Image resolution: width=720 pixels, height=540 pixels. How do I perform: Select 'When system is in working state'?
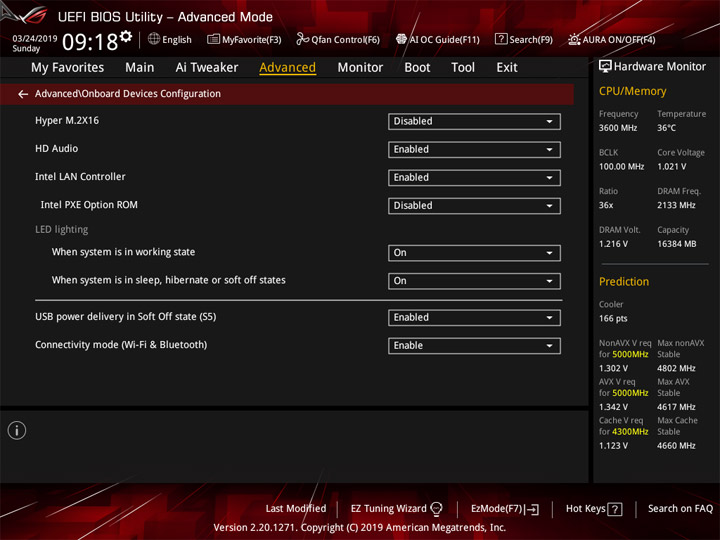click(x=123, y=252)
